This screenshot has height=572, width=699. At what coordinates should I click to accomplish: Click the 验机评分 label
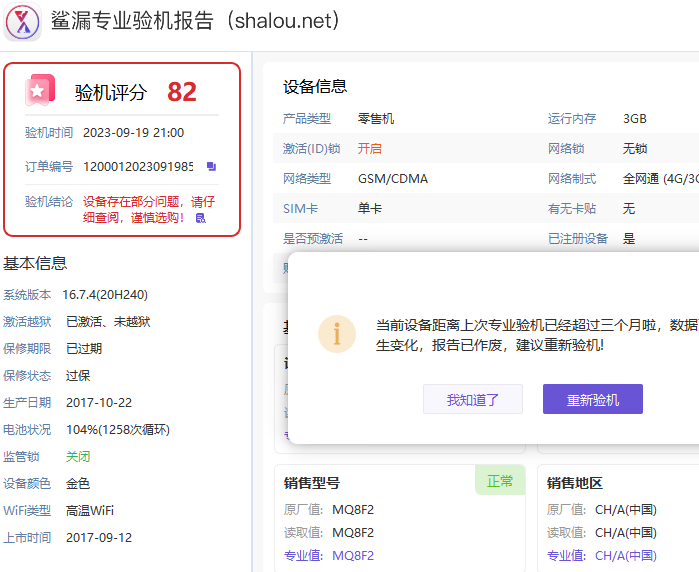pos(111,93)
